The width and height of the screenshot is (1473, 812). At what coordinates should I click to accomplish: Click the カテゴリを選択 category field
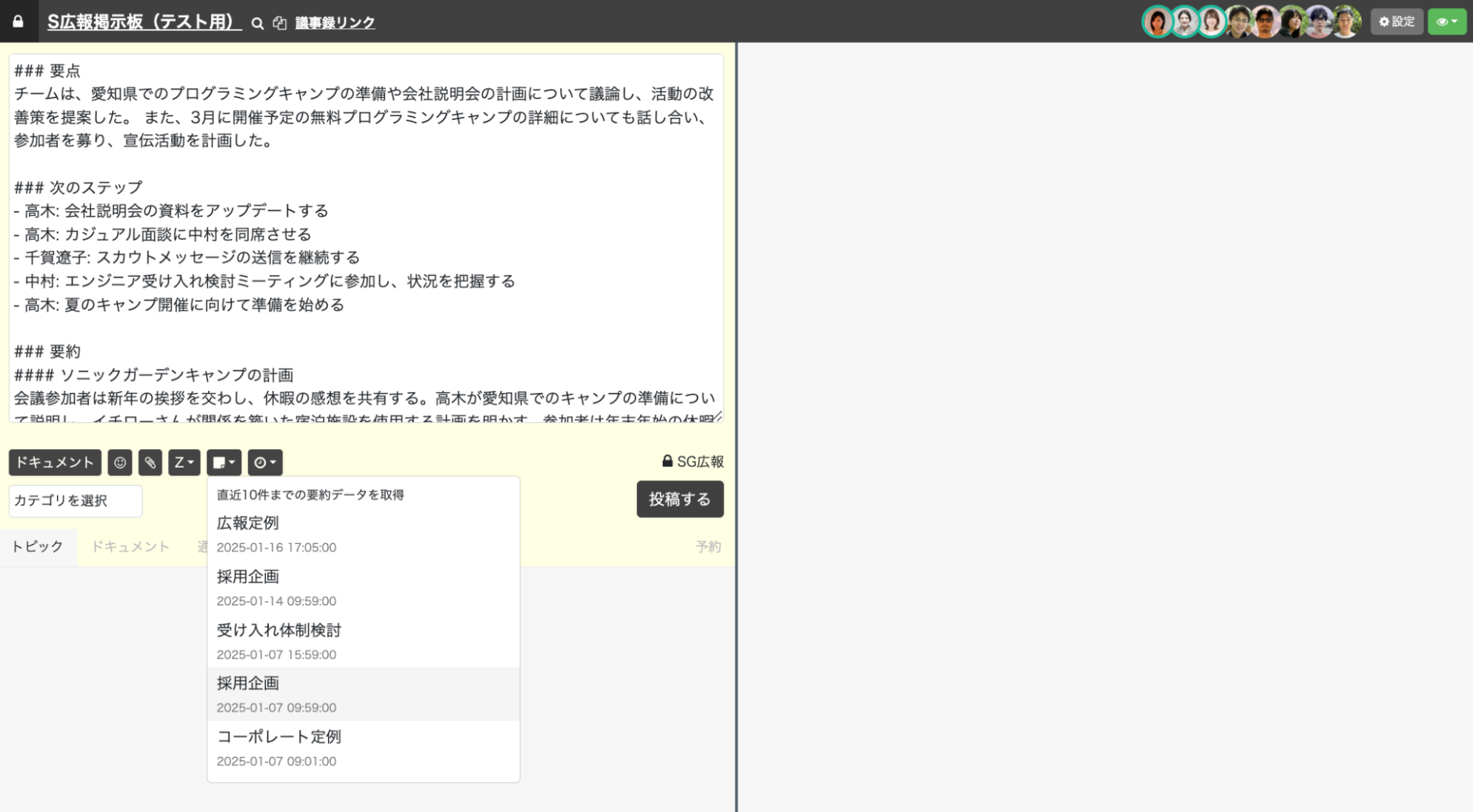(x=76, y=501)
